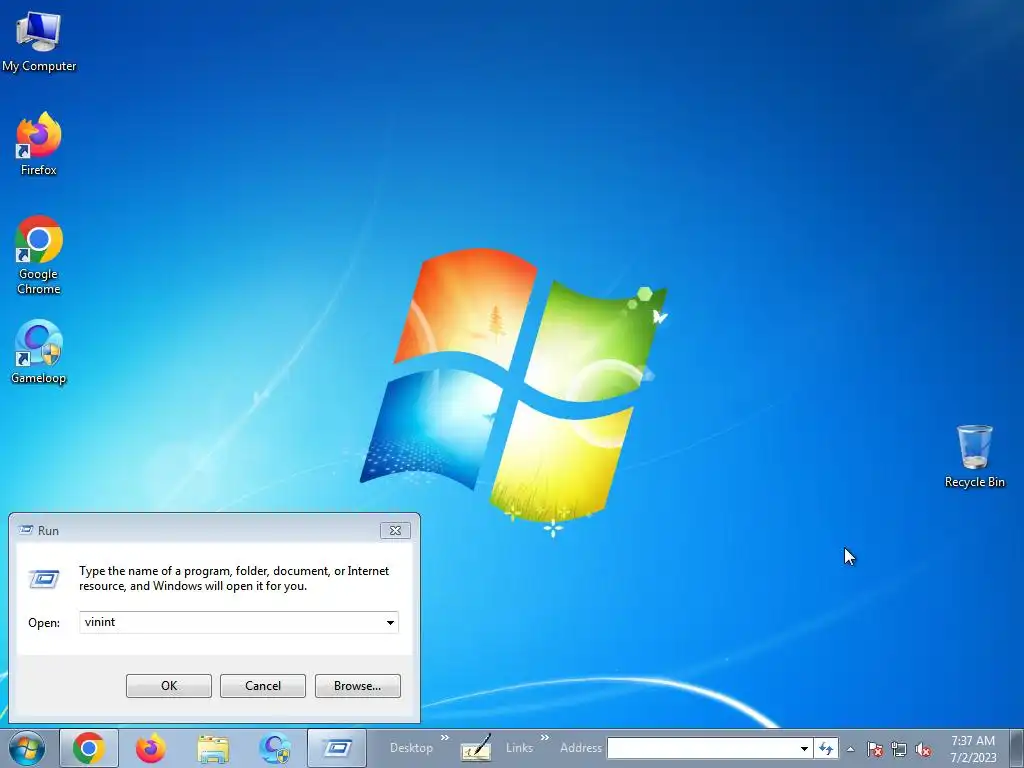Launch Chrome from the taskbar
This screenshot has height=768, width=1024.
pos(89,748)
